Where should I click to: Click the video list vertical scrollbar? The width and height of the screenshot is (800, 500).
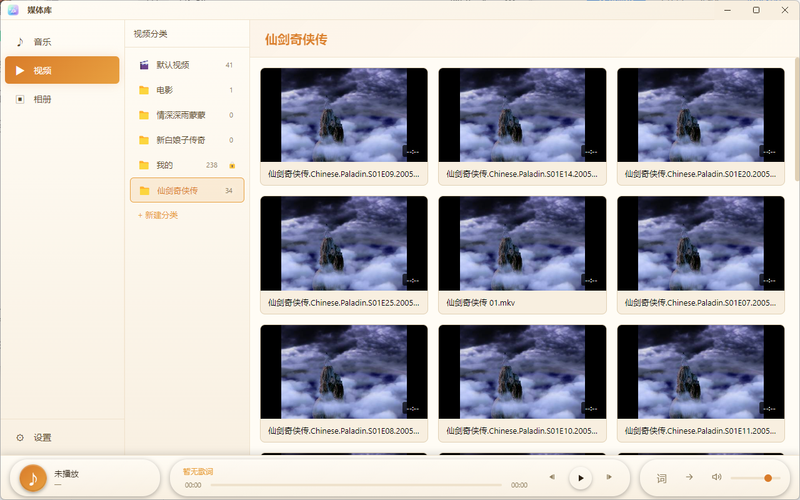[x=797, y=120]
